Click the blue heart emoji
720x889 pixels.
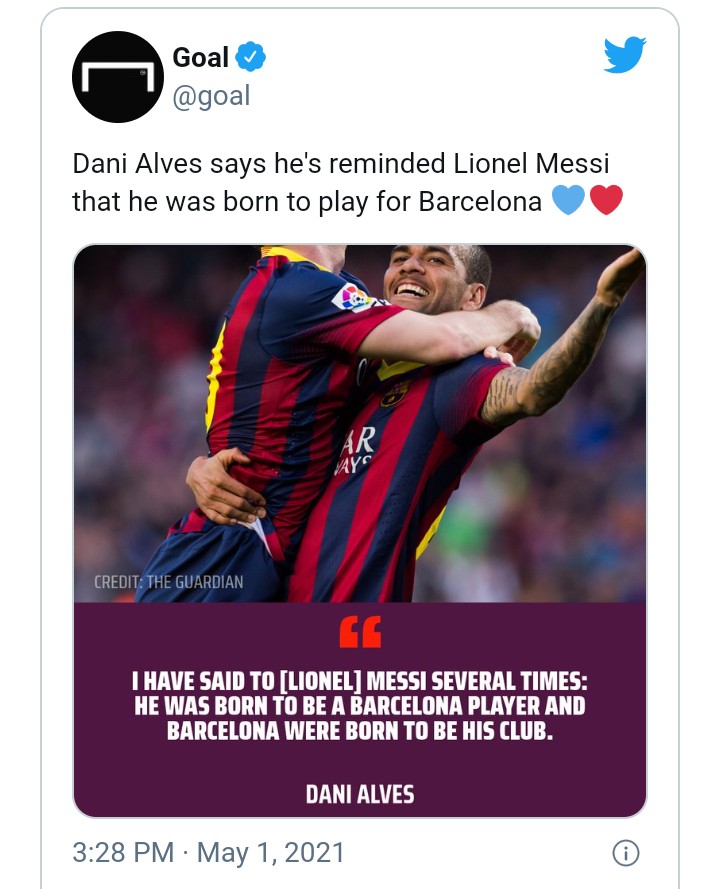coord(568,201)
